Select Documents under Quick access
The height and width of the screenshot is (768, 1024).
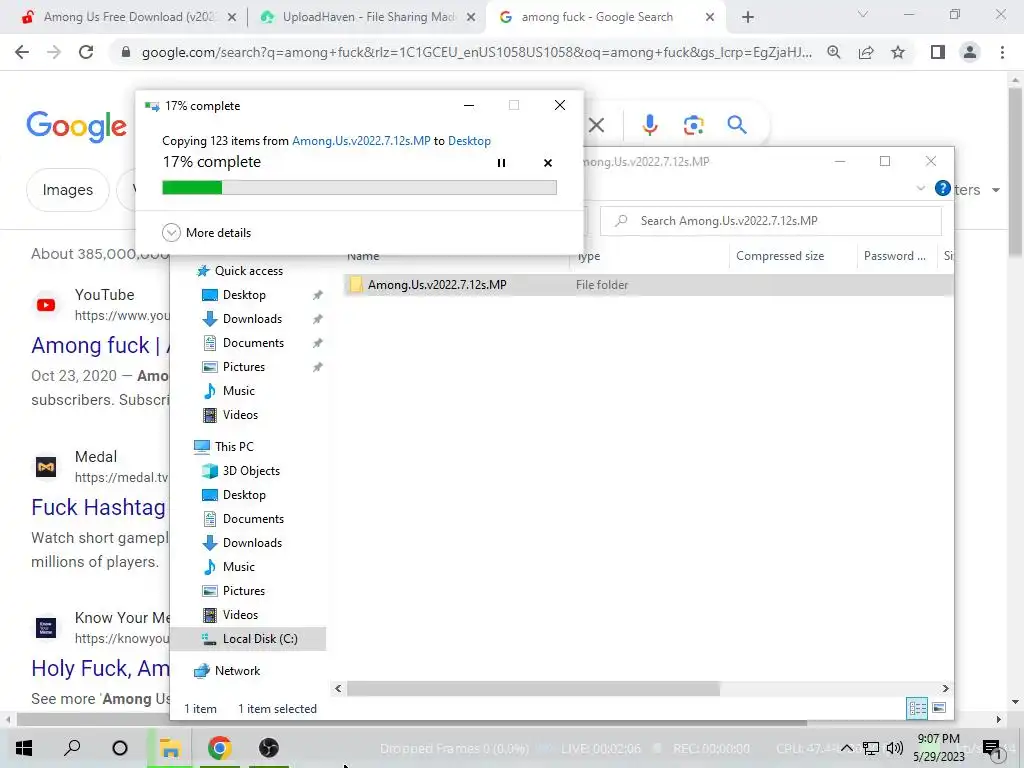[x=253, y=343]
